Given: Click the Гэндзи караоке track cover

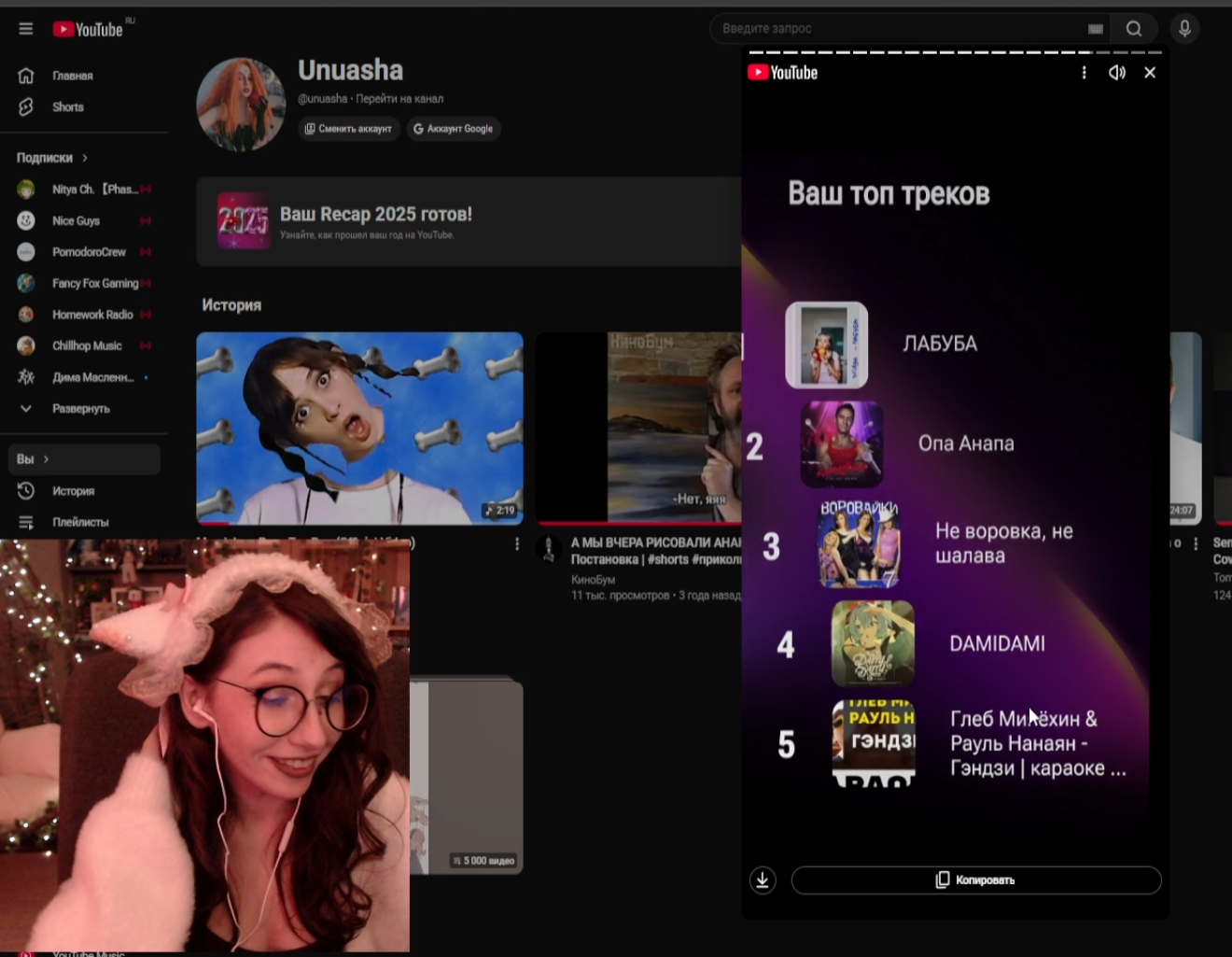Looking at the screenshot, I should pos(874,744).
